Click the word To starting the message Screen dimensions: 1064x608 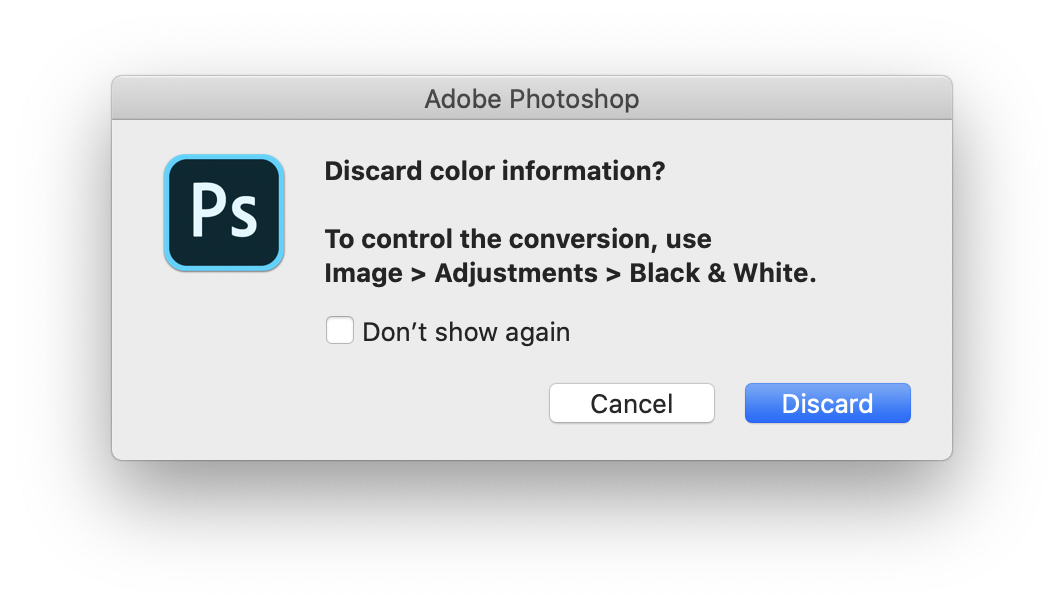coord(339,240)
